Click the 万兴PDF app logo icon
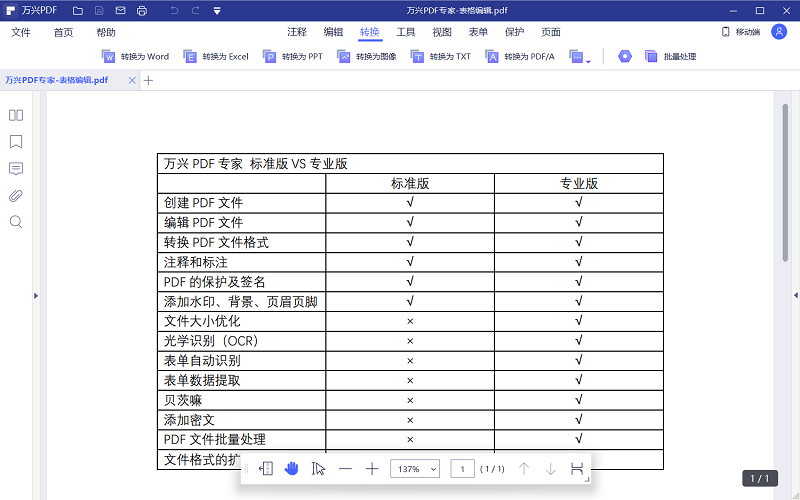800x500 pixels. [x=11, y=11]
